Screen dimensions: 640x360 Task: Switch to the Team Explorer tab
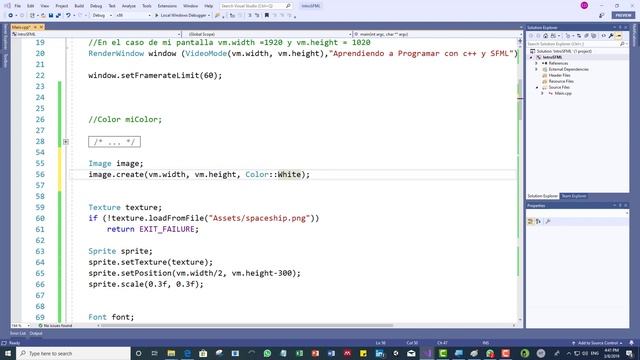point(573,196)
